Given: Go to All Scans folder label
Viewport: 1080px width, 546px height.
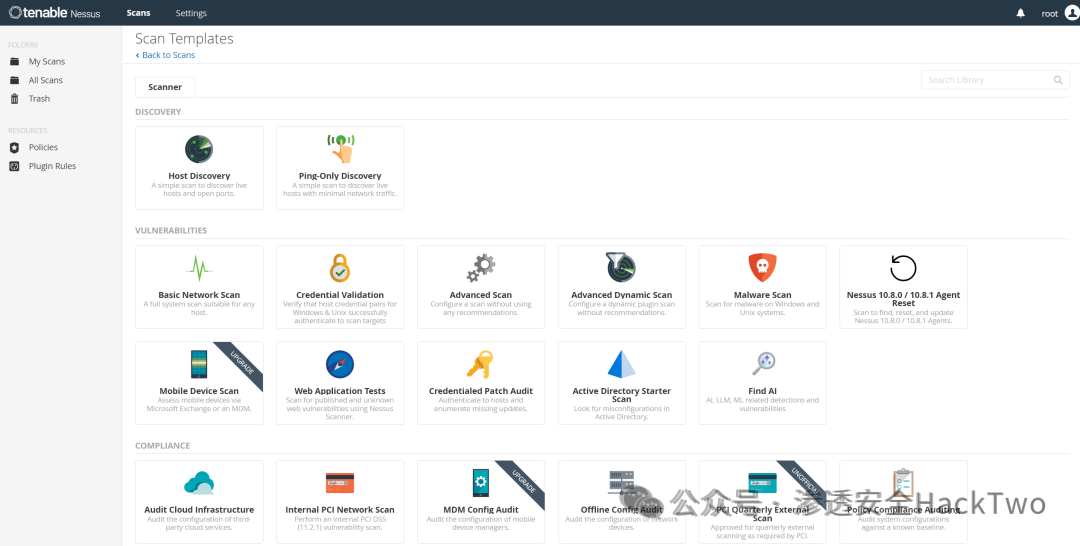Looking at the screenshot, I should click(x=45, y=80).
